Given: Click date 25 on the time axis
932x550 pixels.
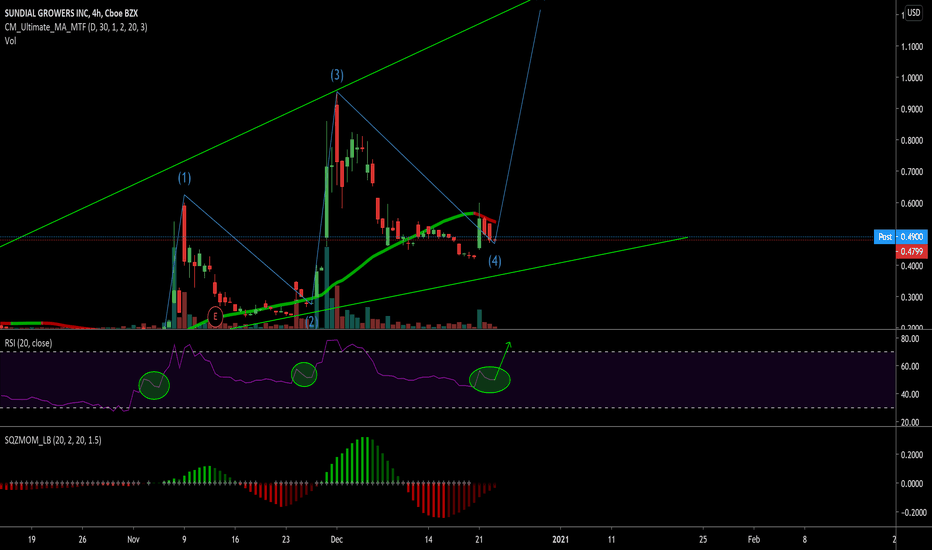Looking at the screenshot, I should click(703, 539).
